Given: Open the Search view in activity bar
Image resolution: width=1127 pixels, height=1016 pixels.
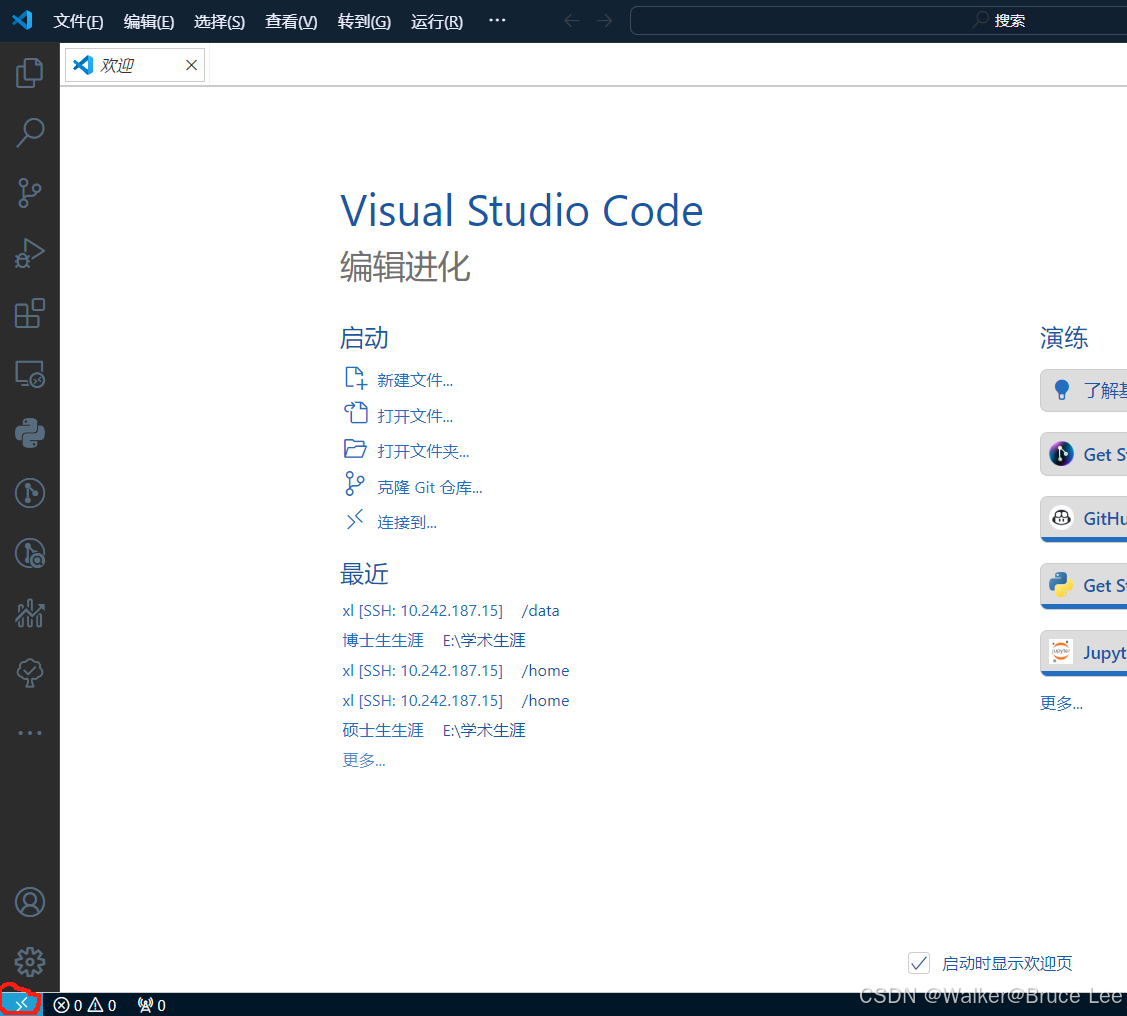Looking at the screenshot, I should point(29,133).
